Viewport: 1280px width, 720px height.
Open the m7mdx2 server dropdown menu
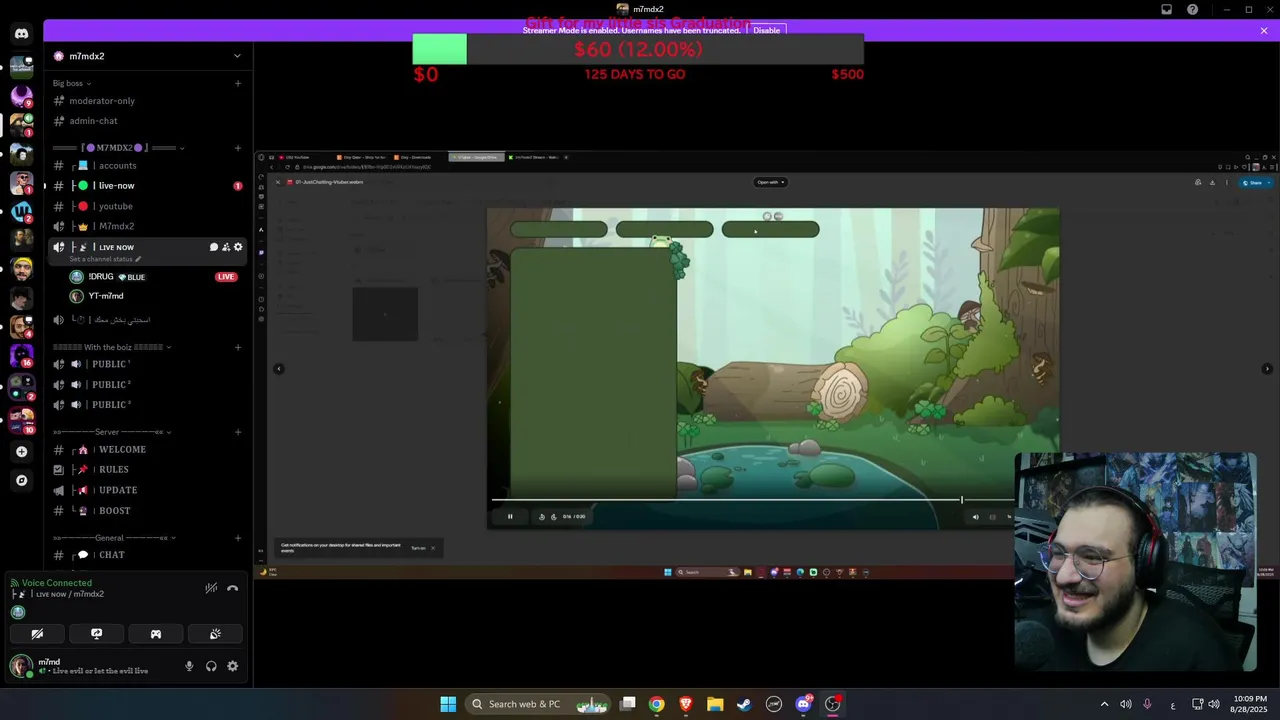tap(237, 56)
